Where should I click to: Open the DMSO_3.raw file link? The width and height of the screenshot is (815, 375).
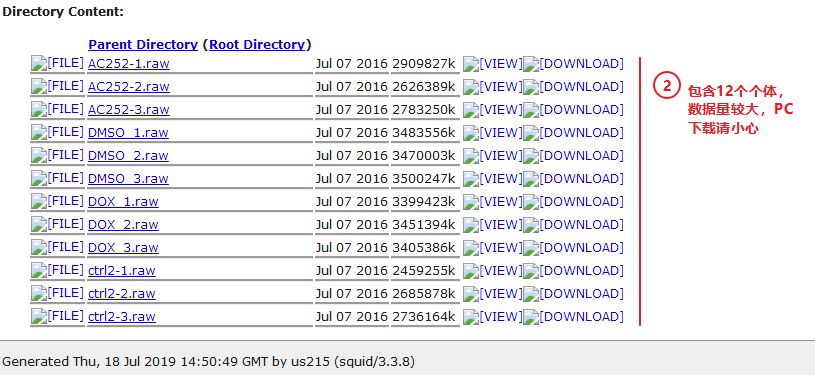(x=128, y=178)
